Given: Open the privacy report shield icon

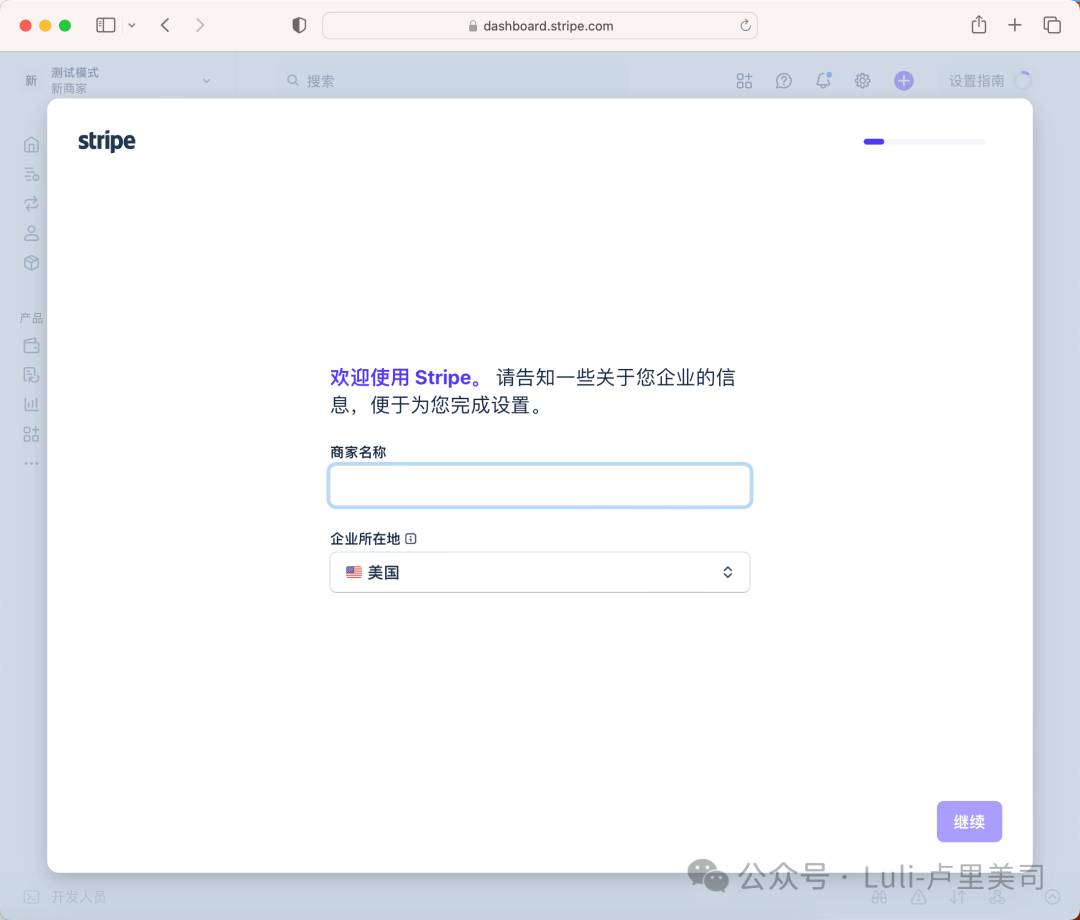Looking at the screenshot, I should [x=299, y=25].
